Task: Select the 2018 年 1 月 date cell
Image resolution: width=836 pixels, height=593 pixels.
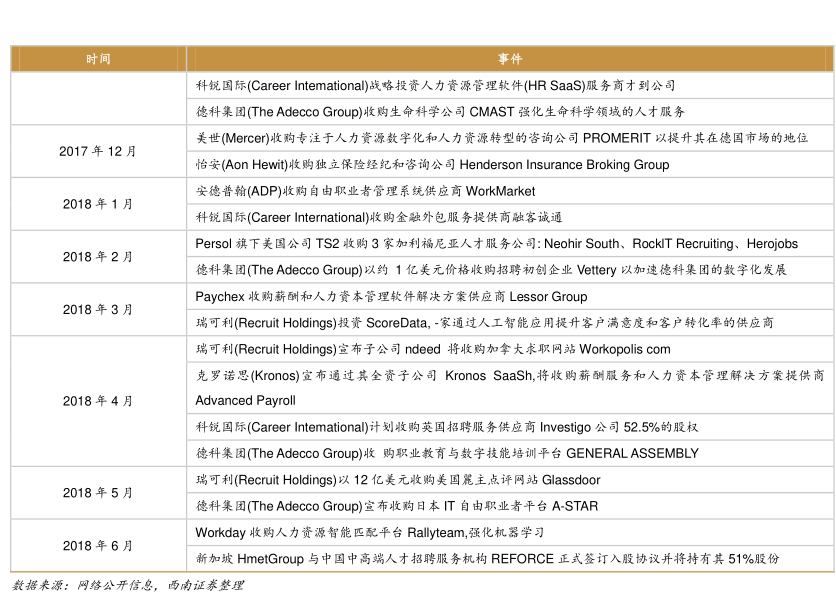Action: [x=98, y=204]
